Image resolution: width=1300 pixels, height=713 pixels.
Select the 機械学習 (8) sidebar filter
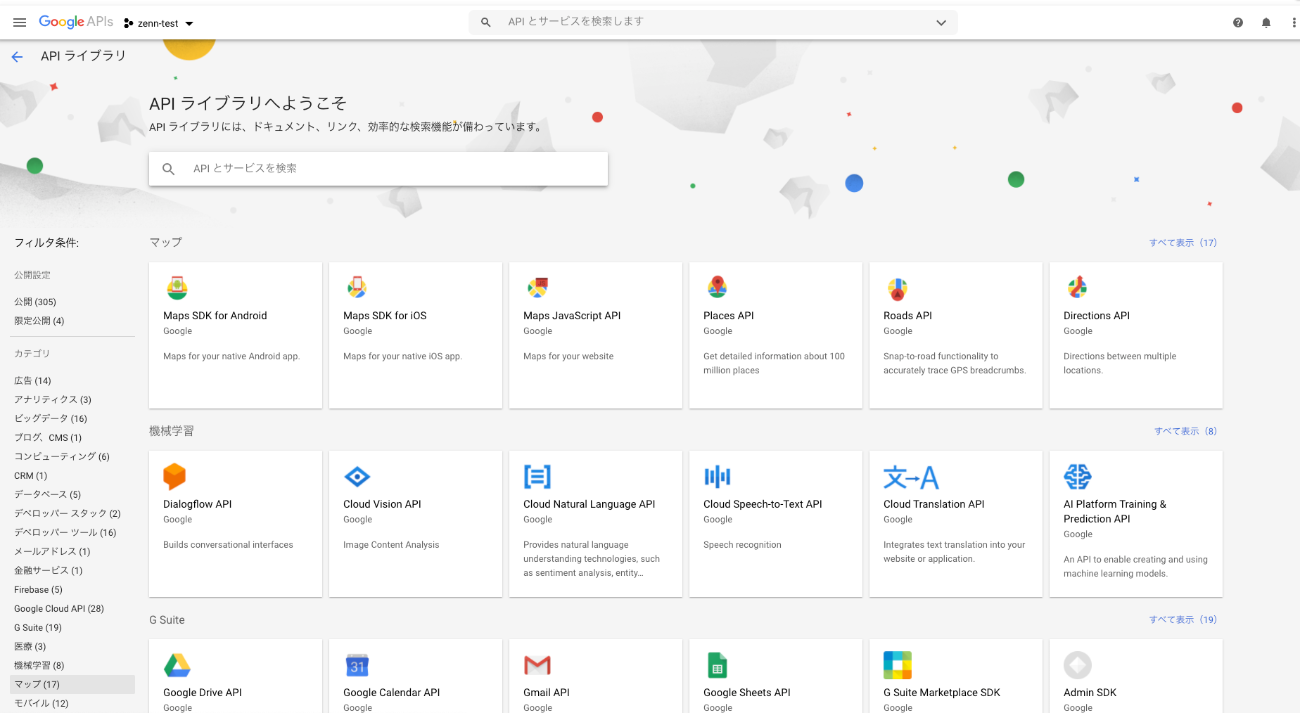coord(39,666)
